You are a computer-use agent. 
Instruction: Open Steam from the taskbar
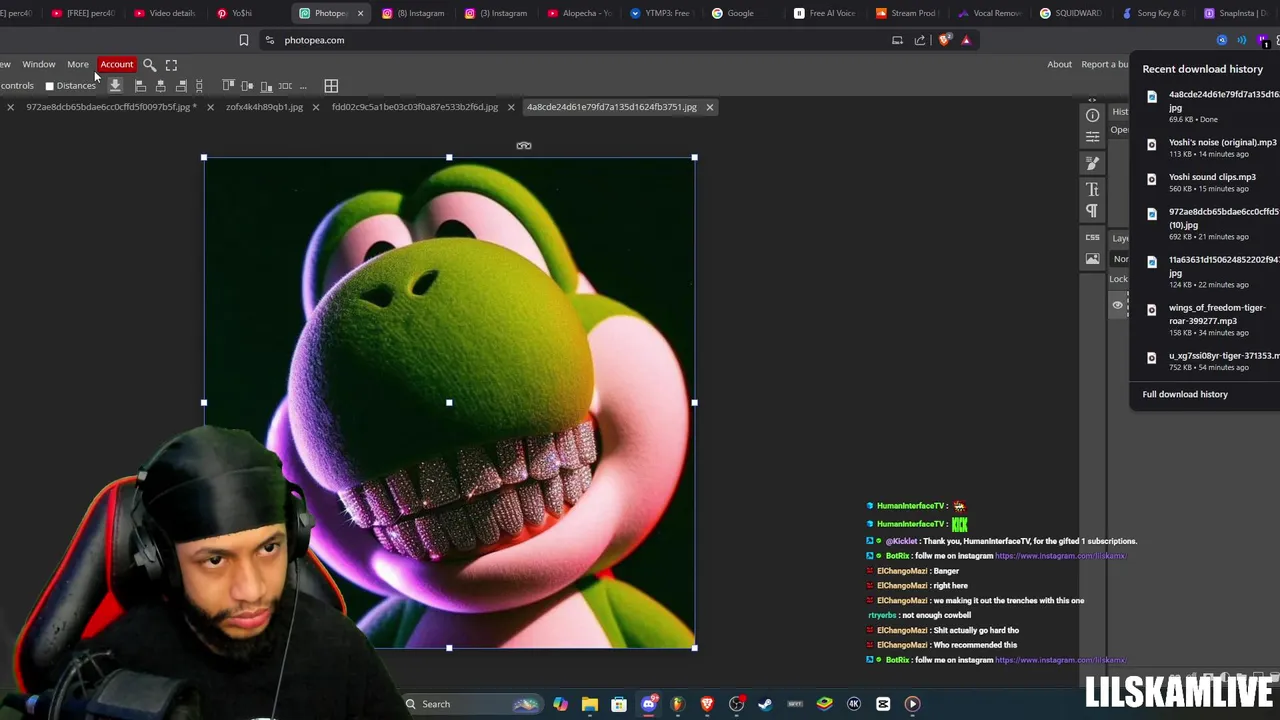(765, 704)
